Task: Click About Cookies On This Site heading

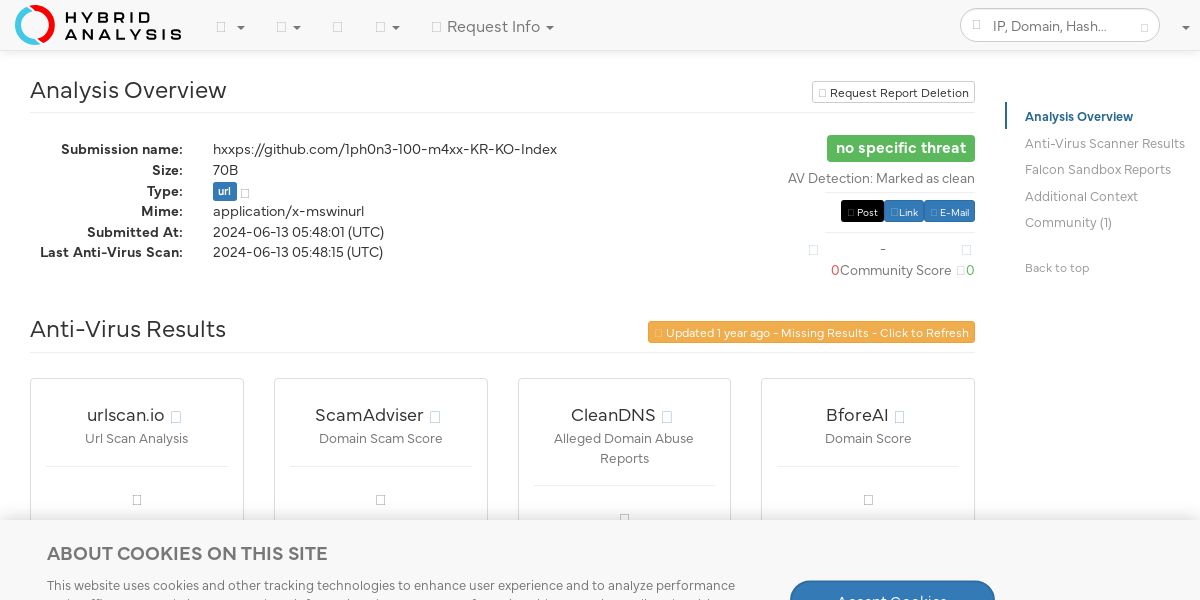Action: [187, 554]
